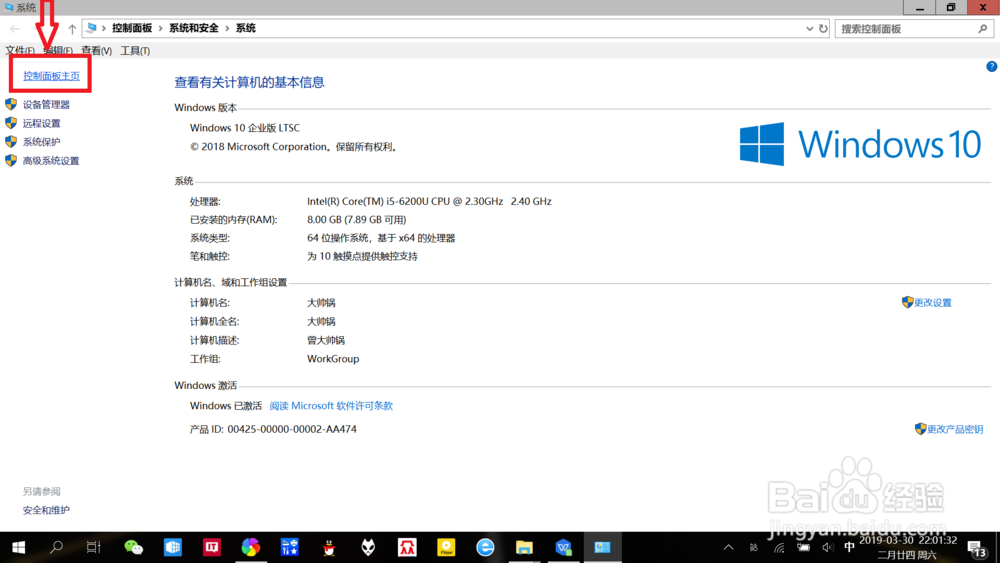
Task: Open Action Center notifications showing 13
Action: click(977, 548)
